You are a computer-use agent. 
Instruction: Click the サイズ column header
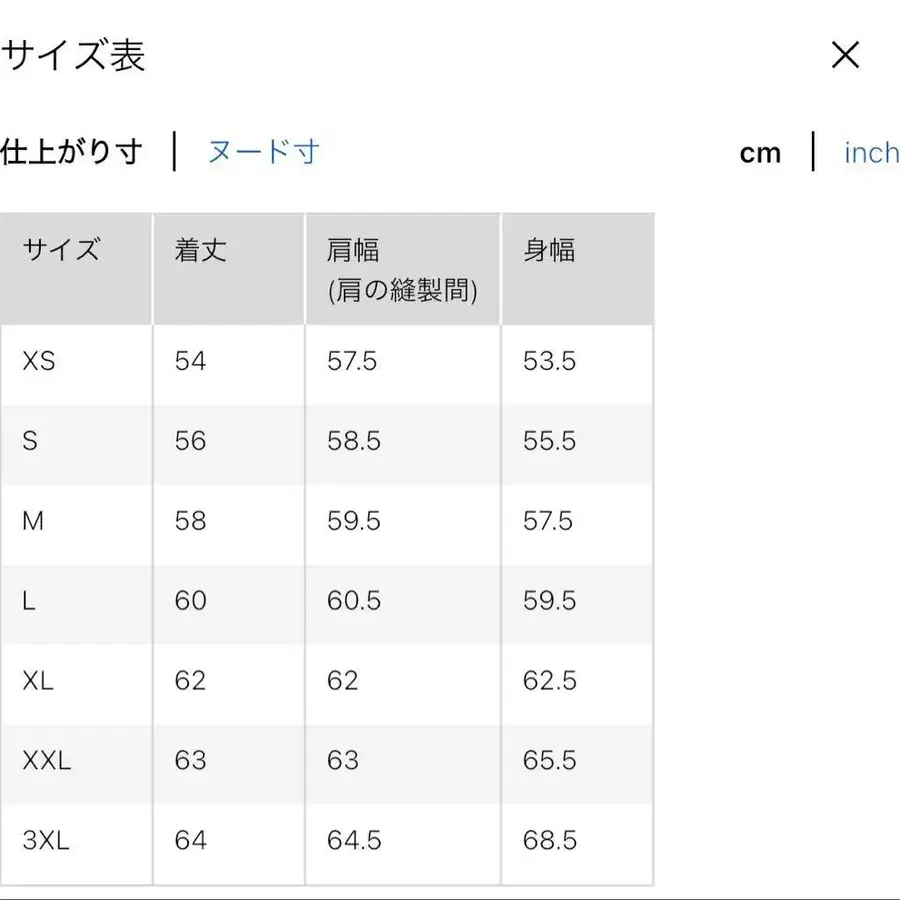(x=60, y=251)
